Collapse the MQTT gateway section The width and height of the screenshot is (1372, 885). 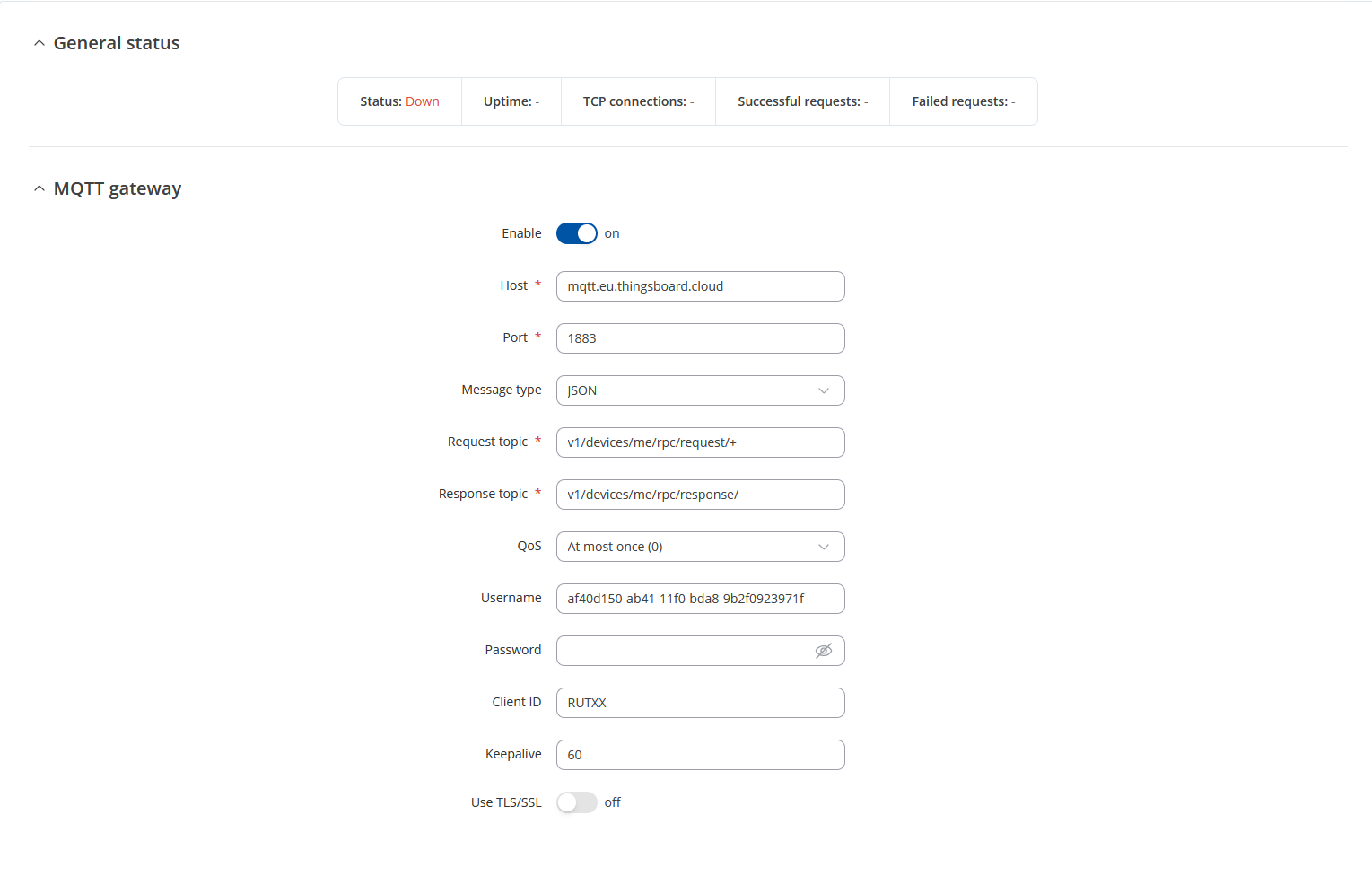39,188
